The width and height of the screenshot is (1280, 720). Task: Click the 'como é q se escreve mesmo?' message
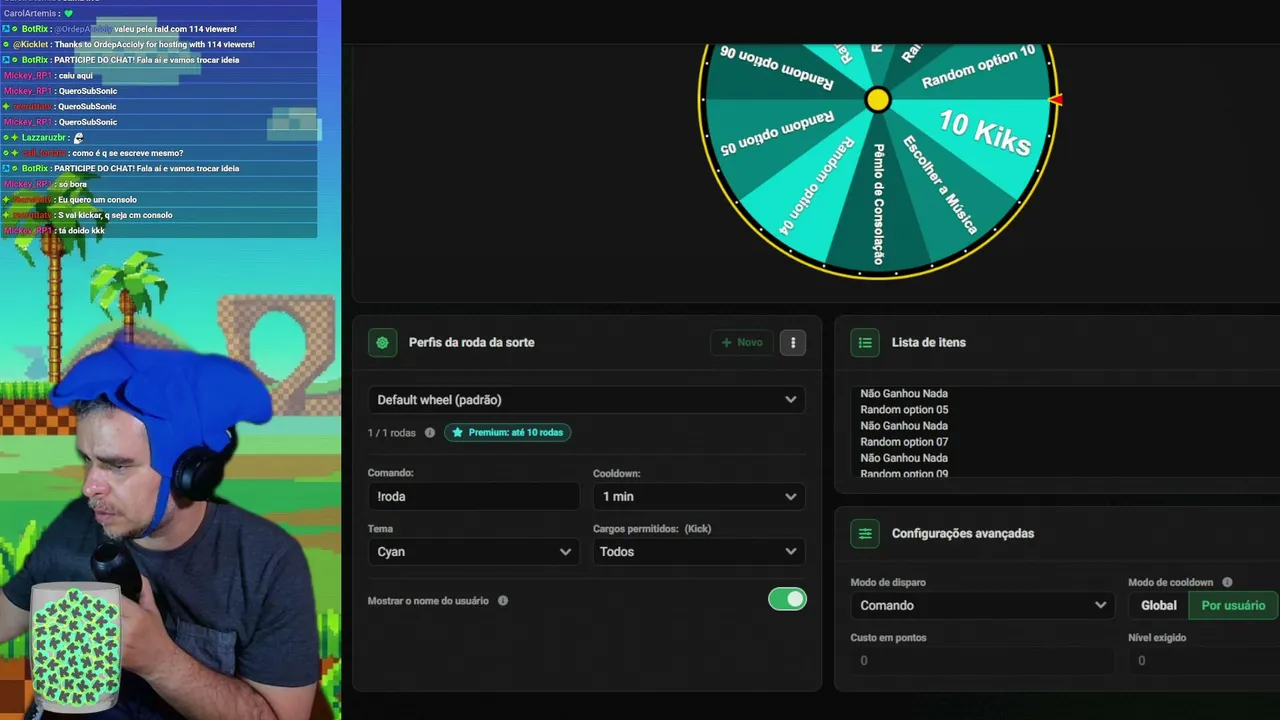(93, 153)
